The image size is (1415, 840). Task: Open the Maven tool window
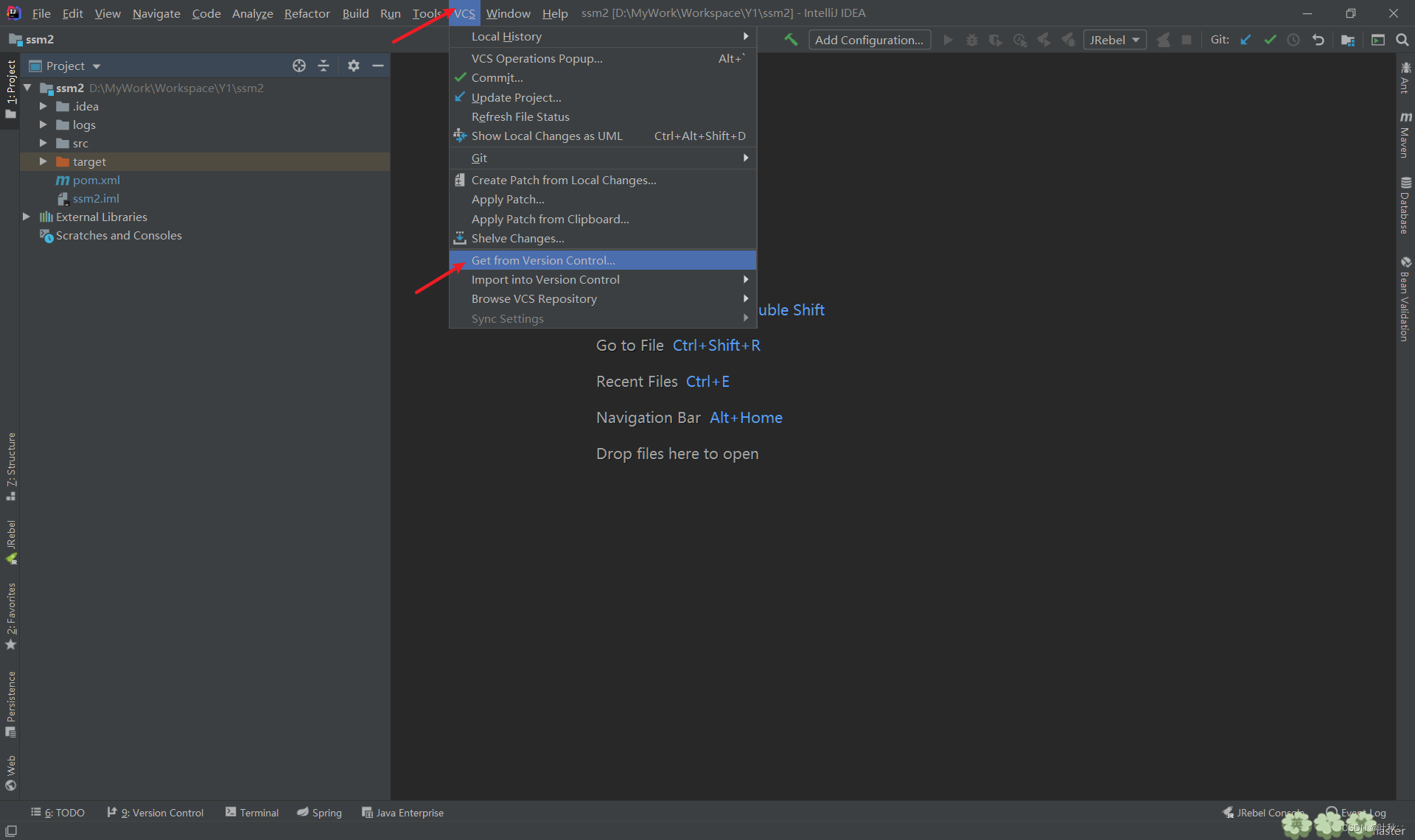click(x=1405, y=135)
